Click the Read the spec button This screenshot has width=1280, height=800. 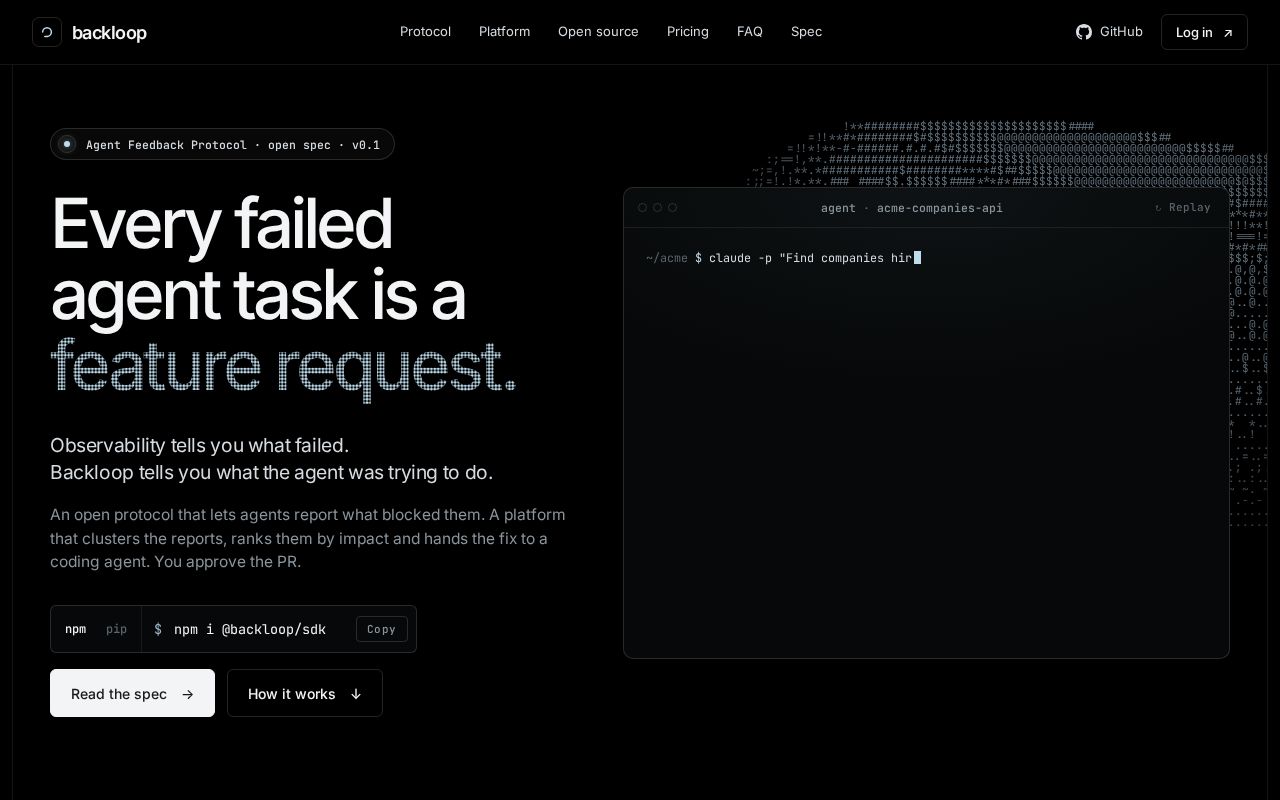coord(132,693)
